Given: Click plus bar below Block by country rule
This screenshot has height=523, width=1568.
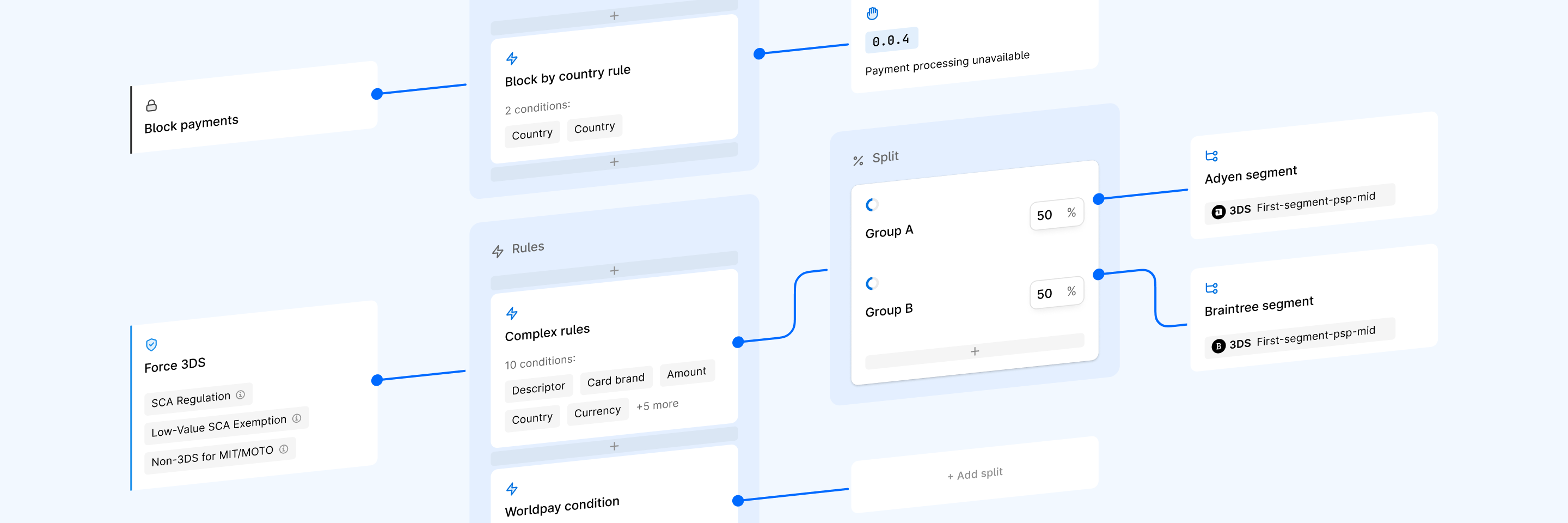Looking at the screenshot, I should [x=614, y=162].
